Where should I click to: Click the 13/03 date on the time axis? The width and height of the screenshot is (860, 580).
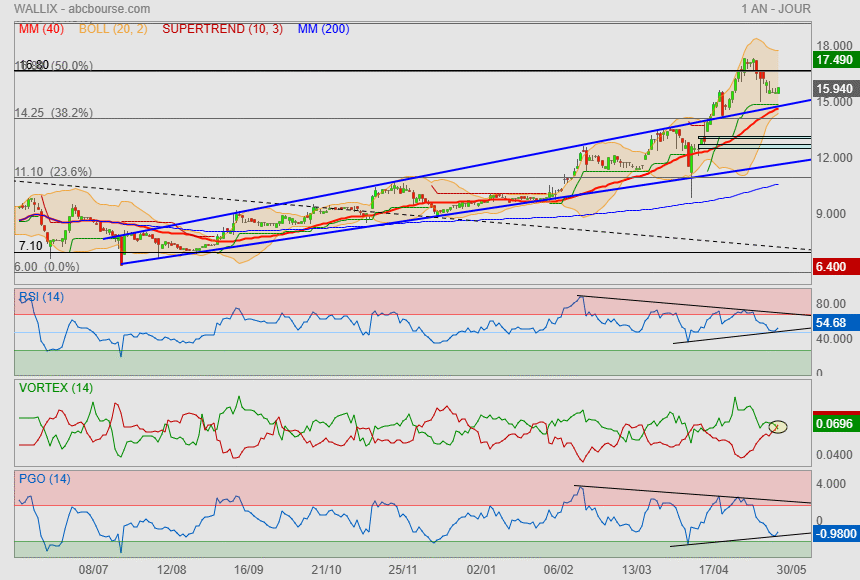coord(637,570)
